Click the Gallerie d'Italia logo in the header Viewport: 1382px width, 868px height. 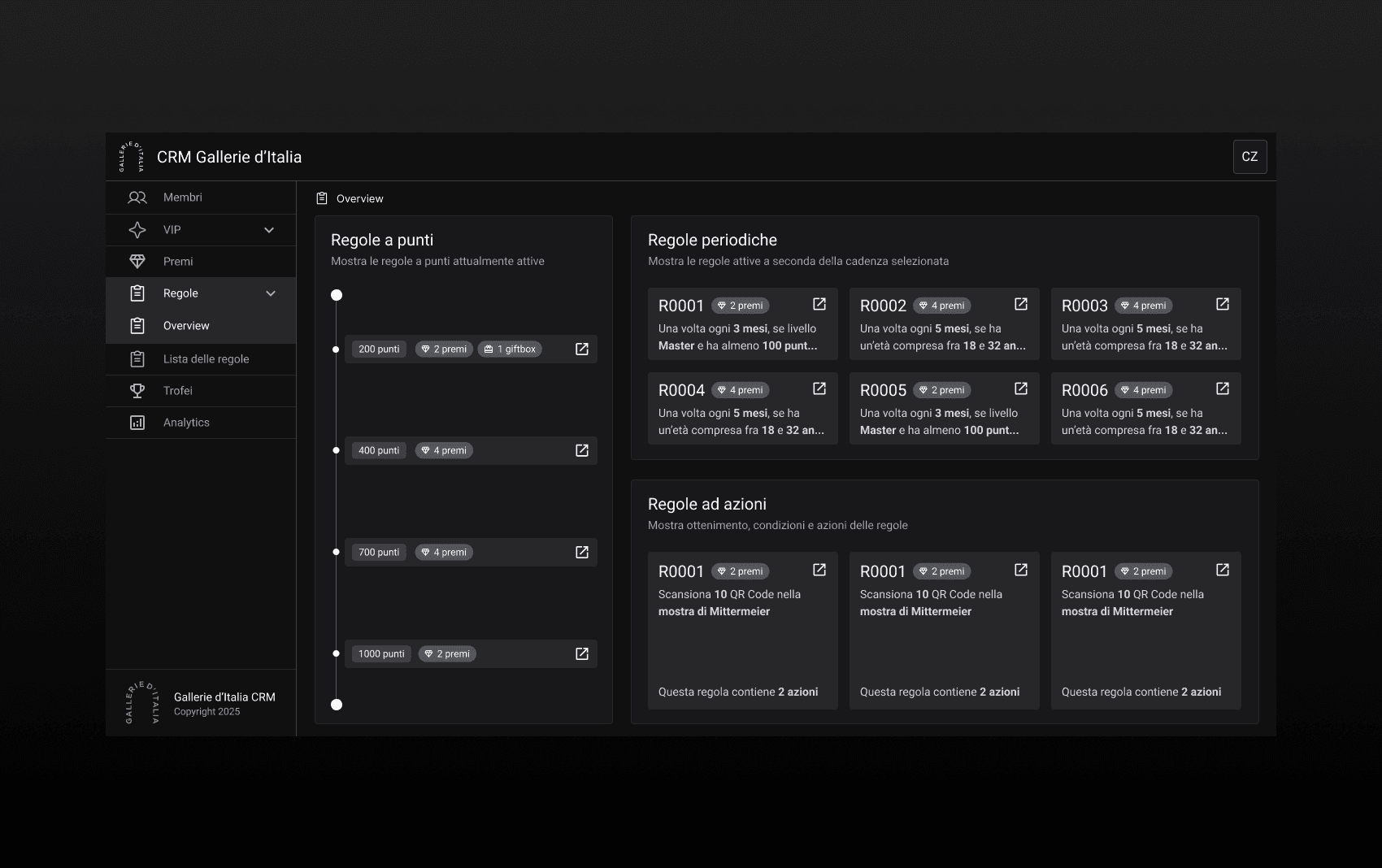132,157
